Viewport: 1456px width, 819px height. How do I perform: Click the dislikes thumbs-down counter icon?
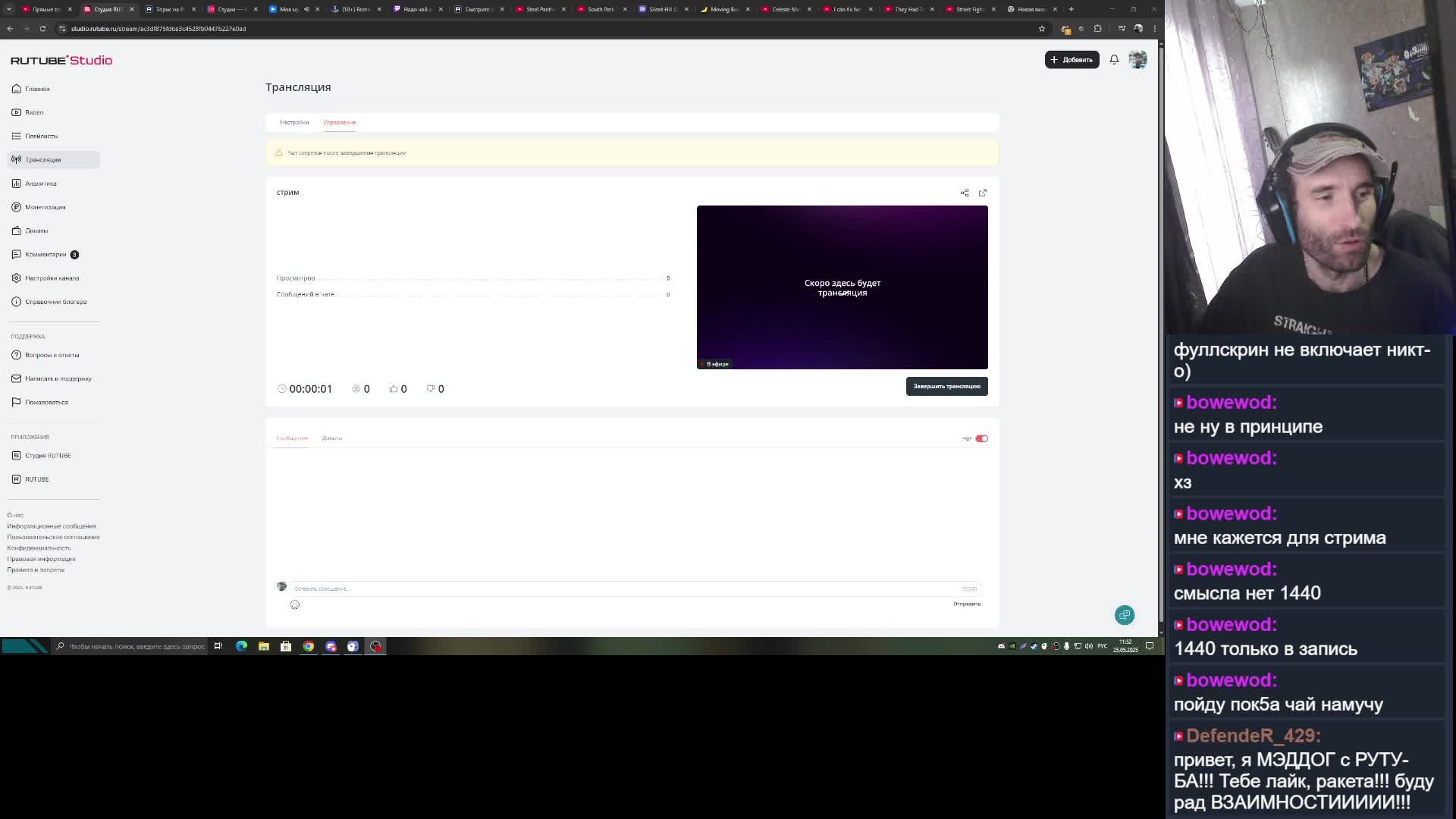[x=431, y=388]
